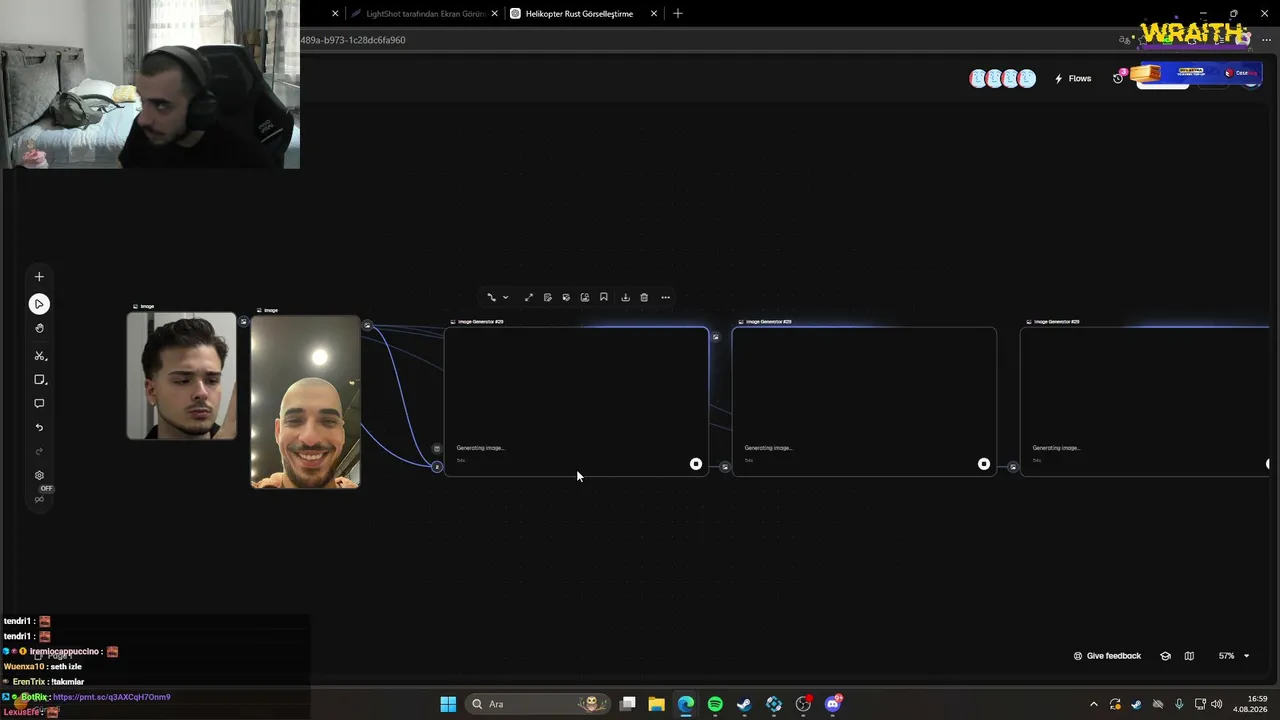This screenshot has height=720, width=1280.
Task: Select the Image Generator #29 title of first node
Action: [480, 322]
